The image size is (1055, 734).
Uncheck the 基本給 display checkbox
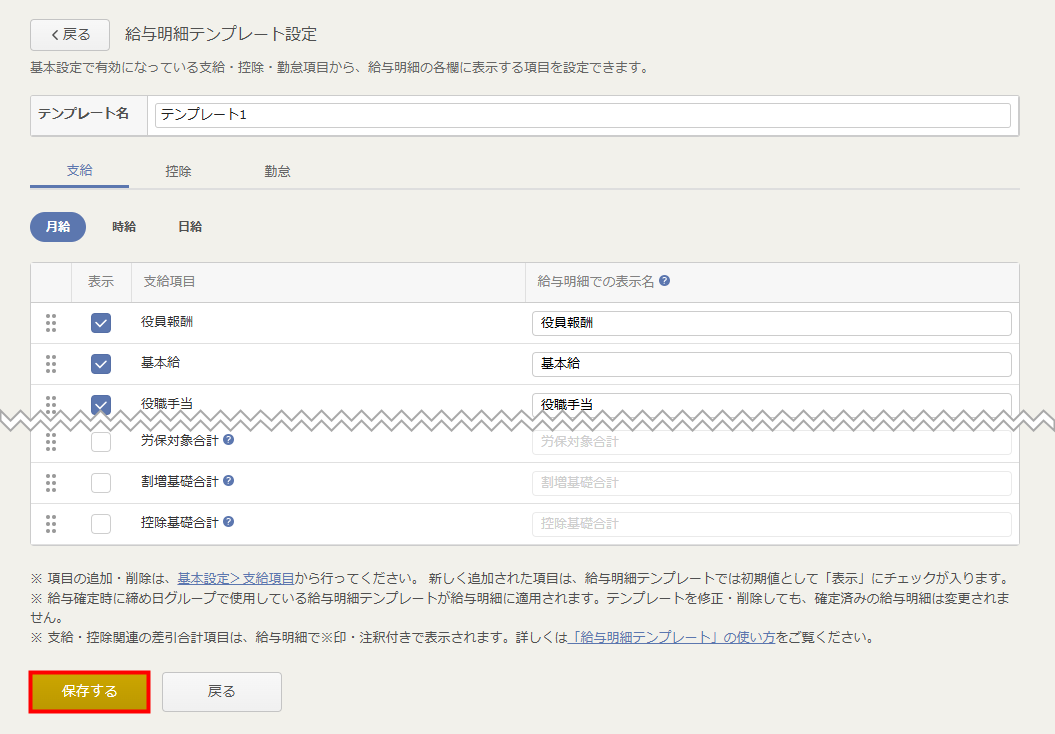point(101,364)
